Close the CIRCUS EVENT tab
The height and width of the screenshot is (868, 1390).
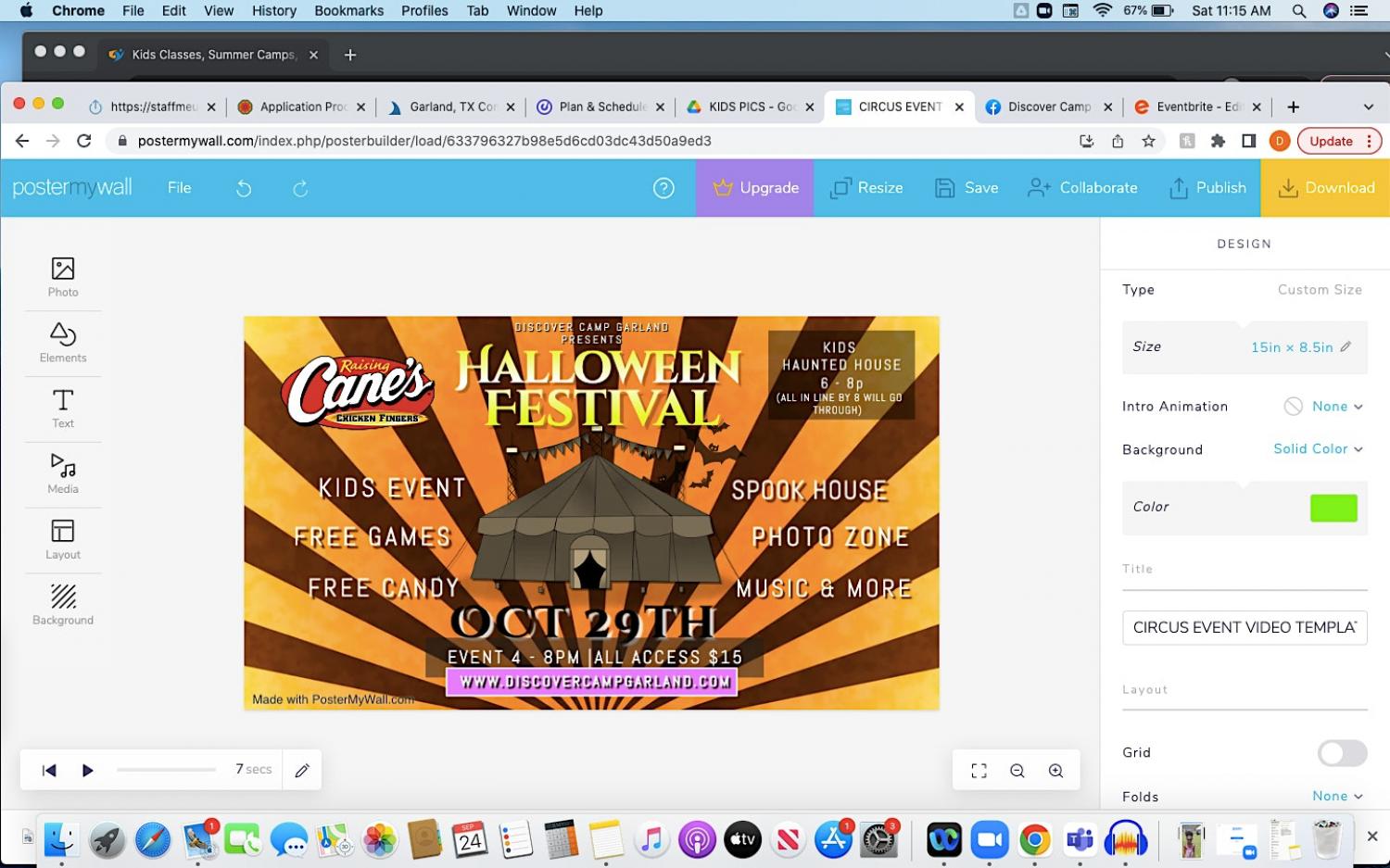pos(959,107)
